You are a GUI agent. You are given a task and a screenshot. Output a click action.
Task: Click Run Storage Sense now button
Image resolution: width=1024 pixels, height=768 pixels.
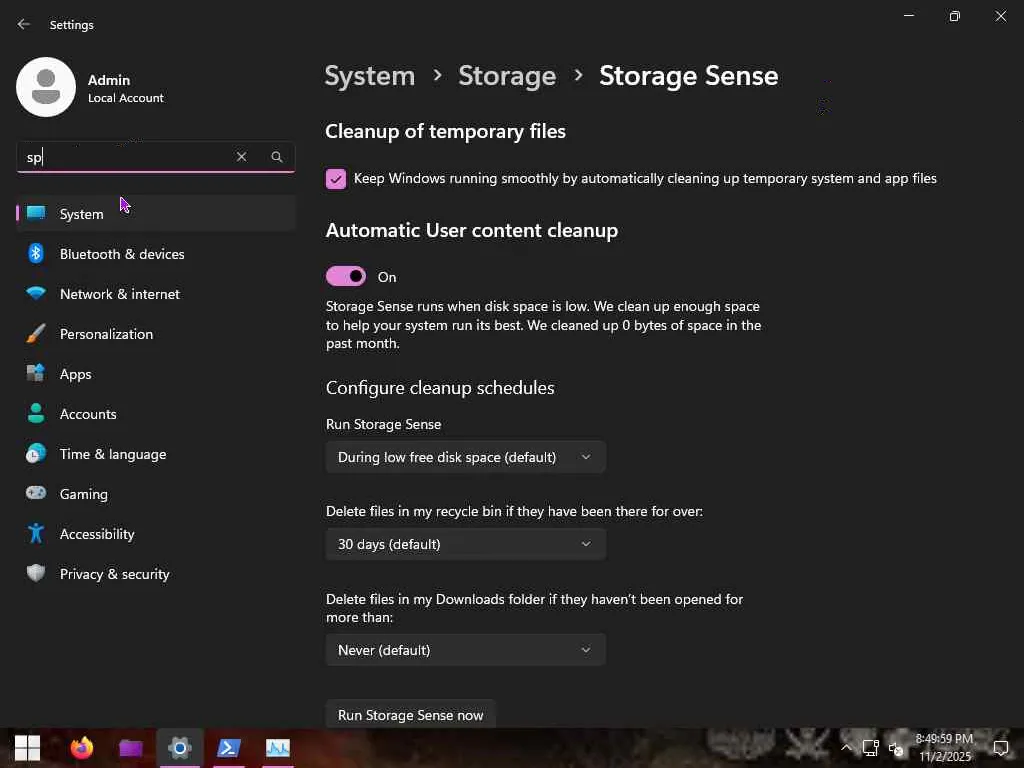(410, 714)
